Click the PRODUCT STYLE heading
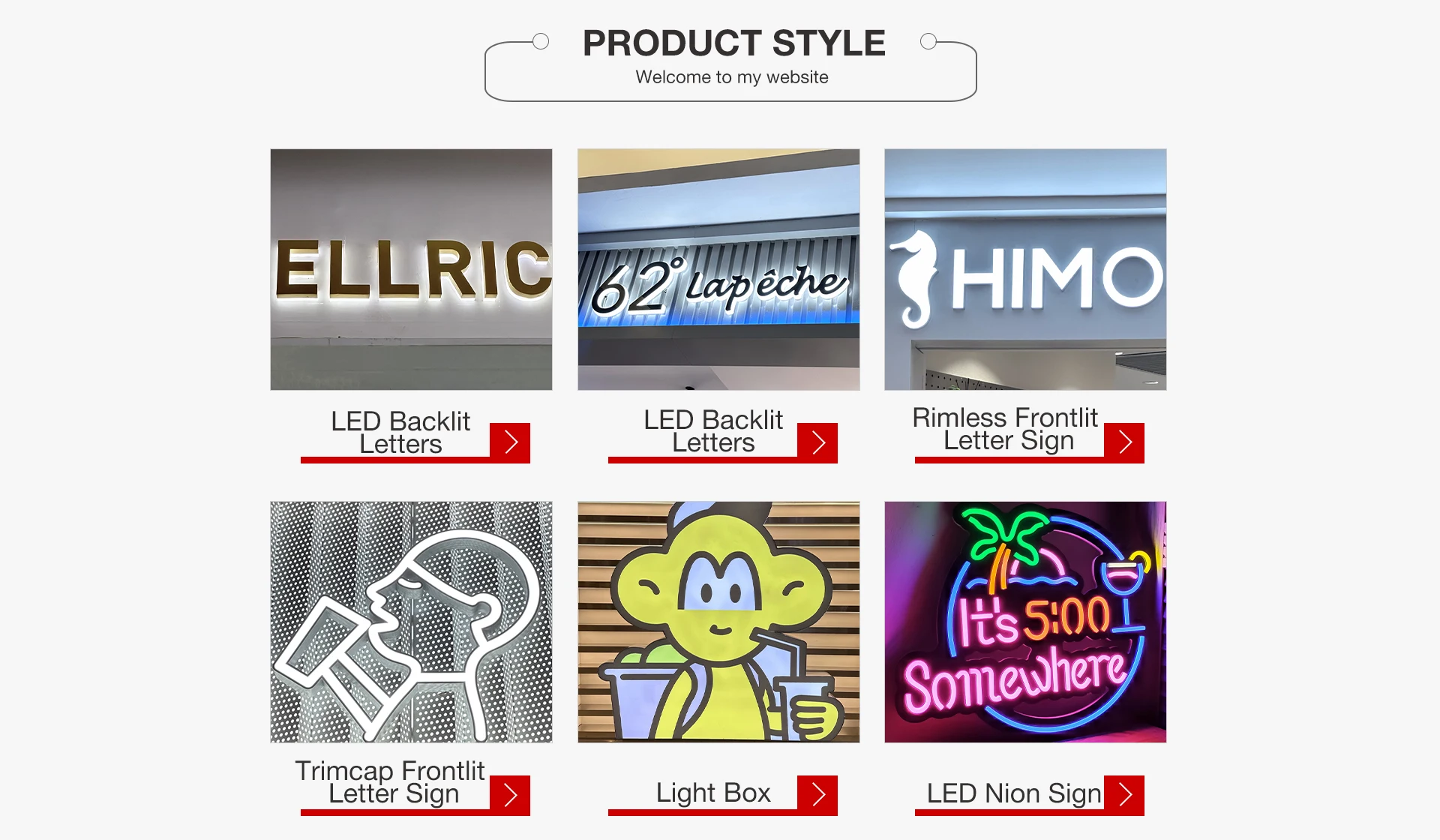 734,43
